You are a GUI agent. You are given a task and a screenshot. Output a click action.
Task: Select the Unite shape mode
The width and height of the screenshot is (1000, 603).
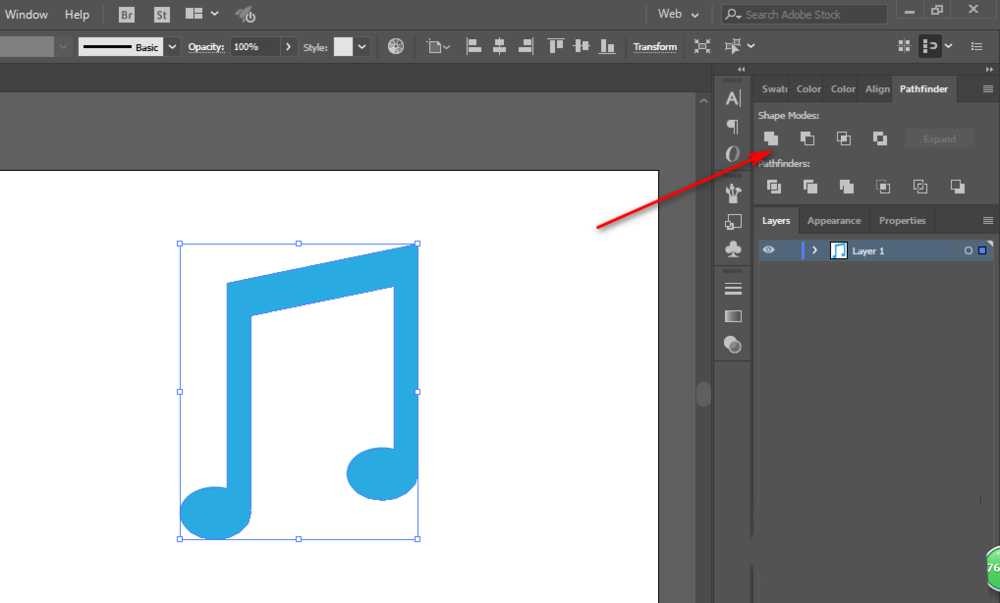click(770, 138)
